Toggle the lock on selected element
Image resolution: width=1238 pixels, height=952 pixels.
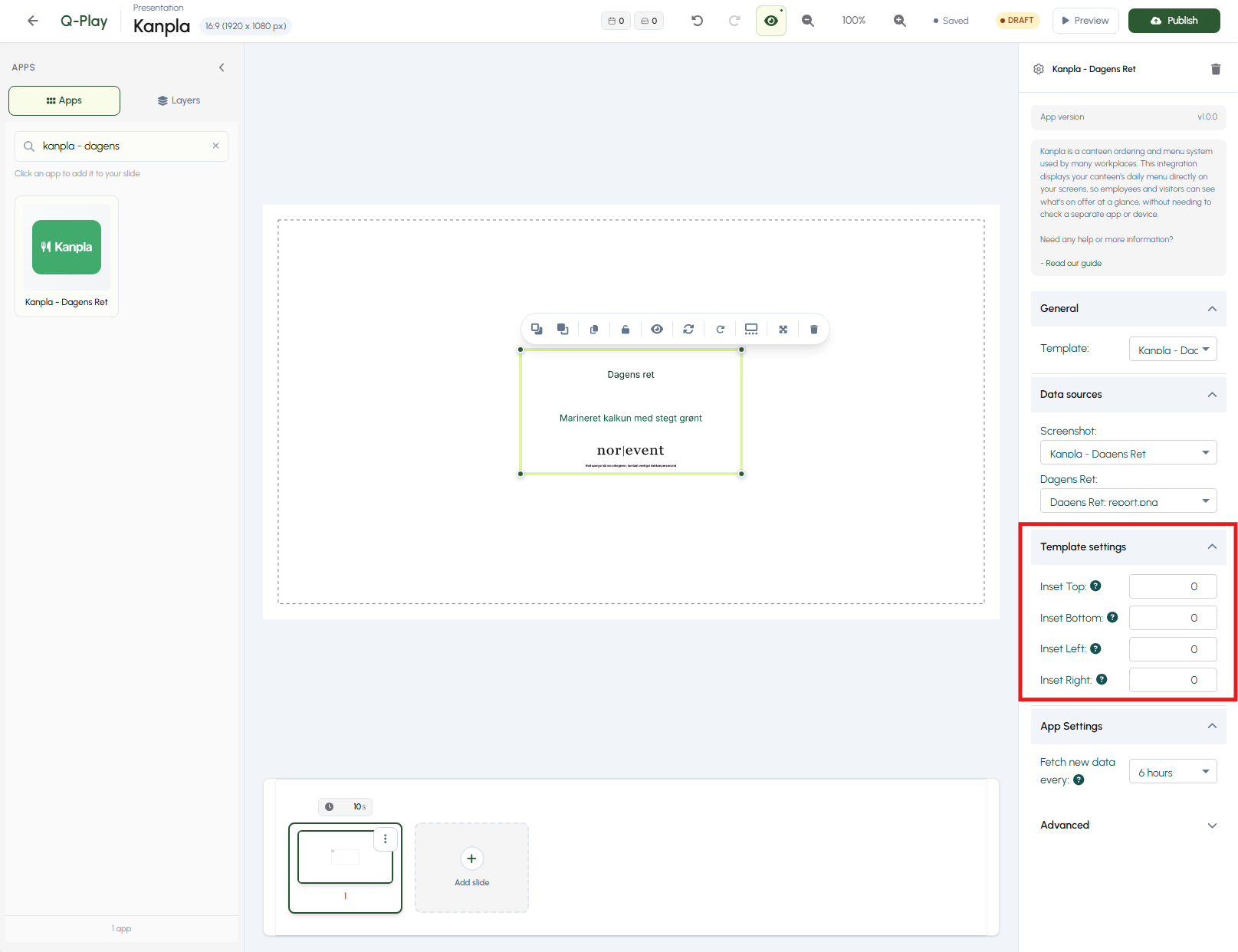click(625, 329)
